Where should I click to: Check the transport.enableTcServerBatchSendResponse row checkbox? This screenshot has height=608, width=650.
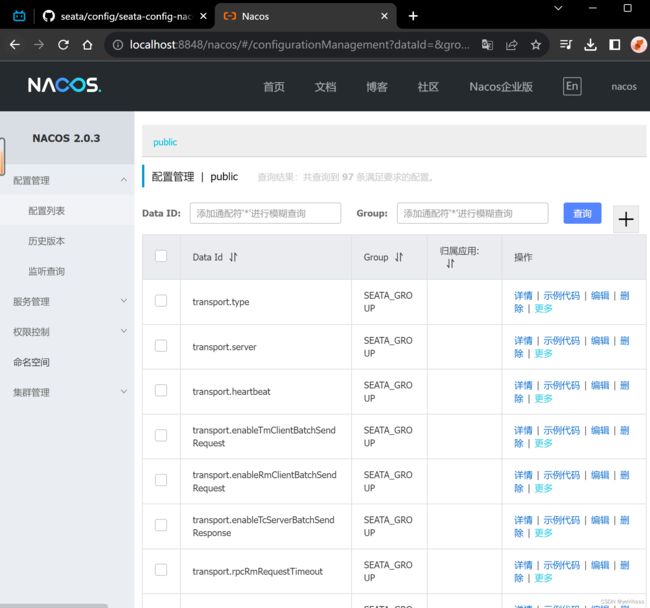click(161, 525)
